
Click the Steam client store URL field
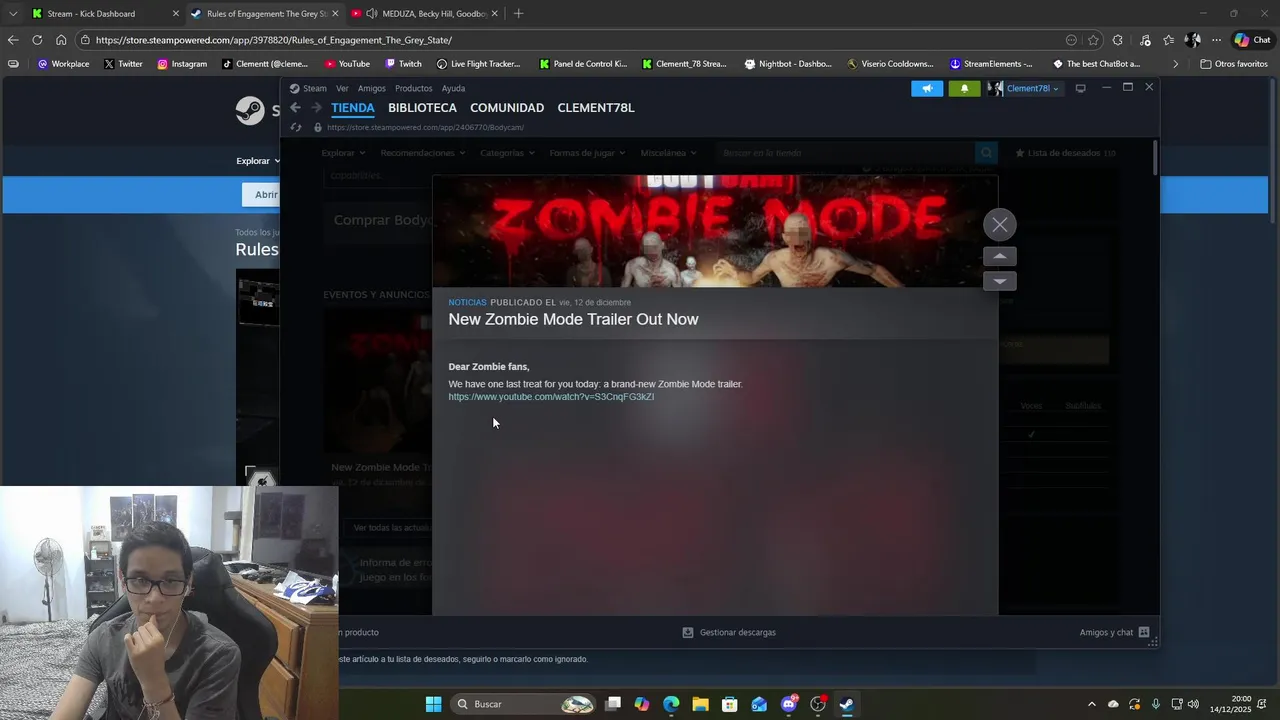coord(425,128)
